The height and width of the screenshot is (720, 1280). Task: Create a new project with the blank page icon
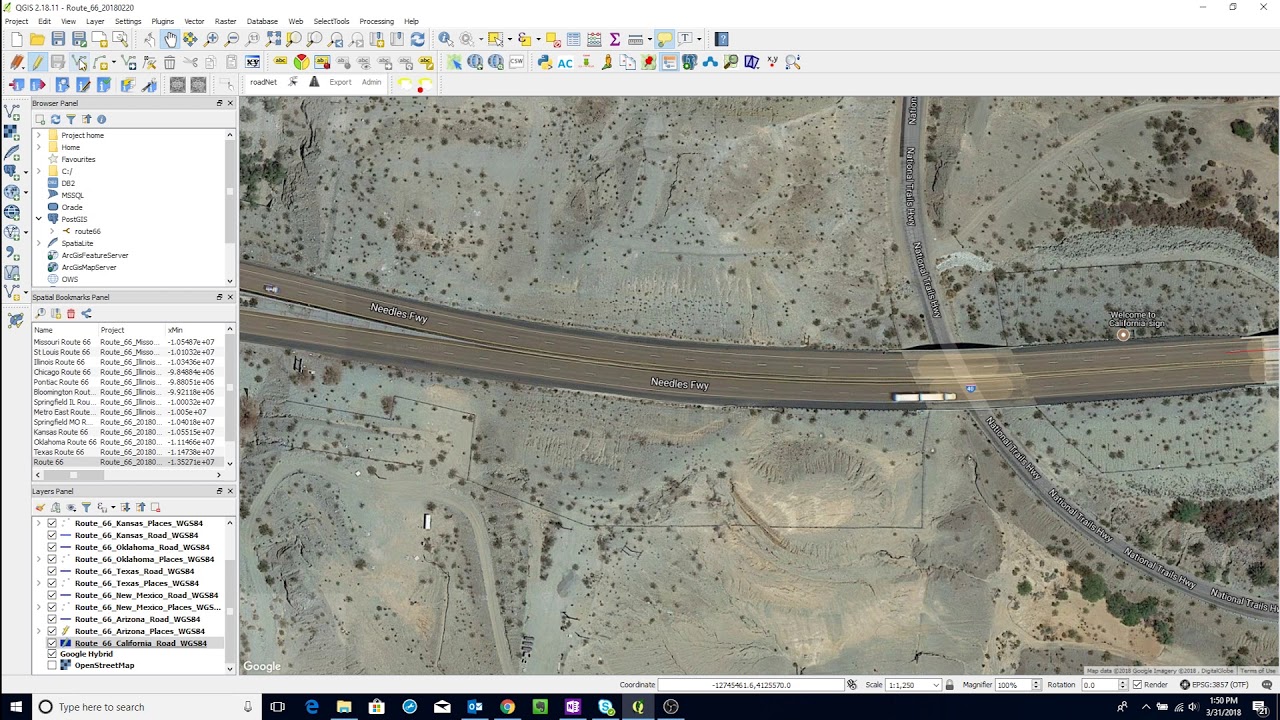pos(17,39)
